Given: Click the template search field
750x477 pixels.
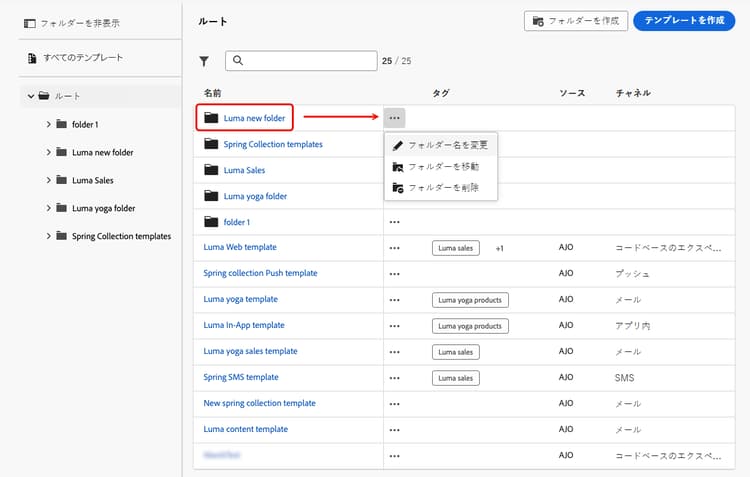Looking at the screenshot, I should pyautogui.click(x=301, y=61).
